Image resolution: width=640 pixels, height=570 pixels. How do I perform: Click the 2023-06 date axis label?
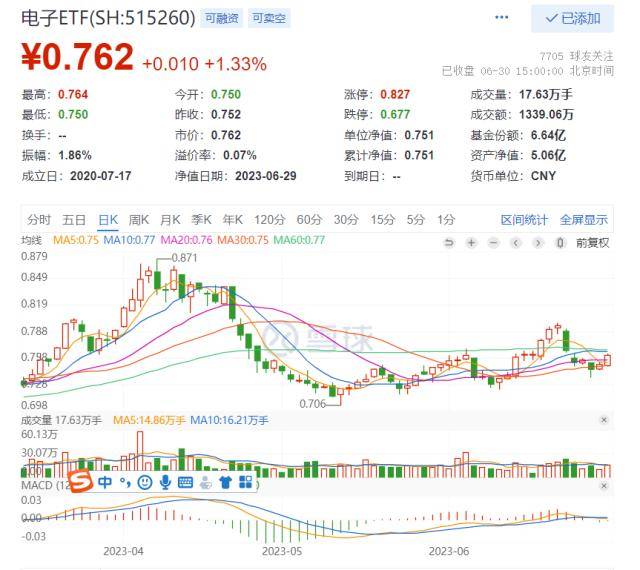[x=449, y=552]
